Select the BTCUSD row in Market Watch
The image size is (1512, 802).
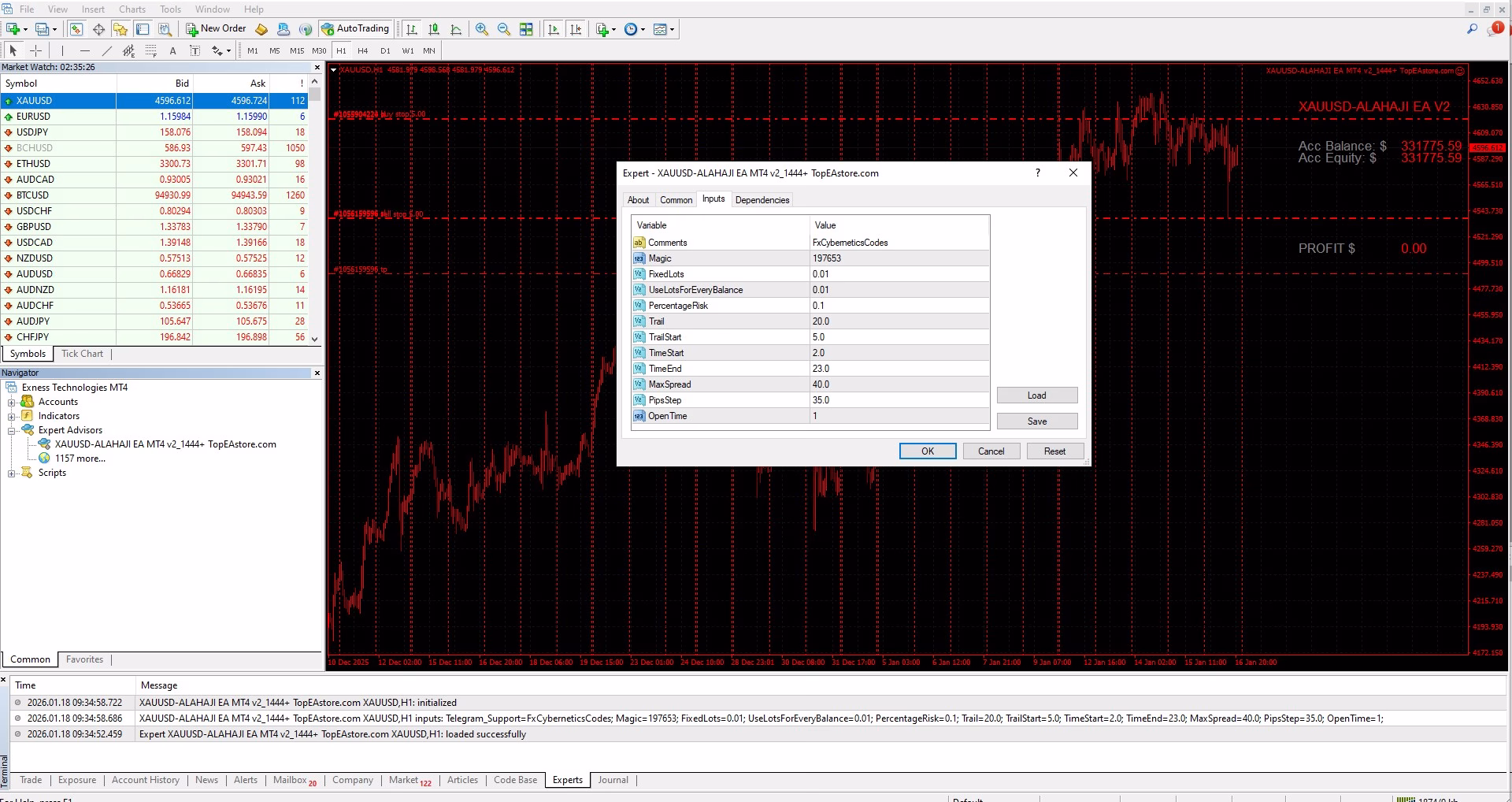click(154, 195)
